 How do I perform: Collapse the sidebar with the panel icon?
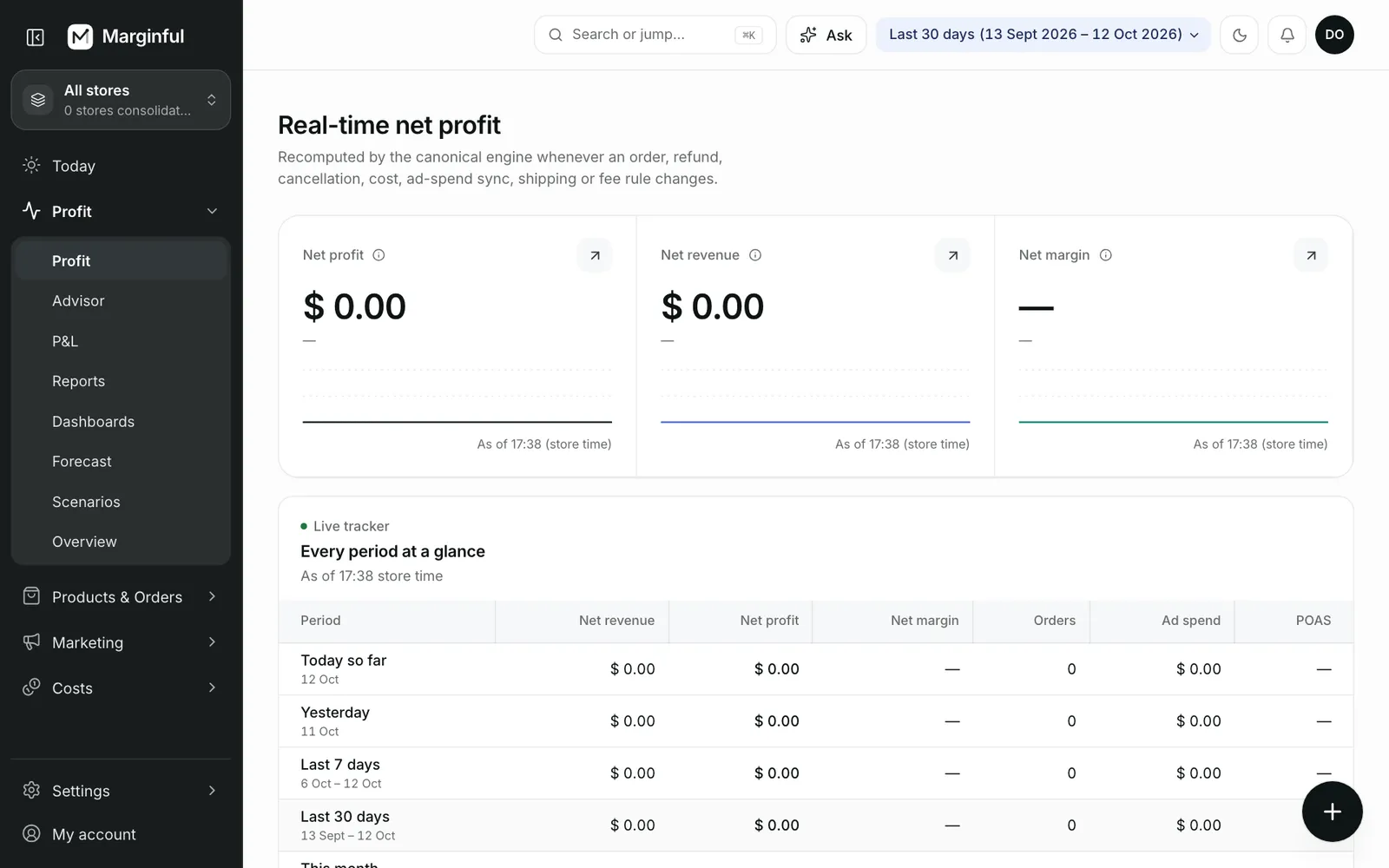[36, 36]
